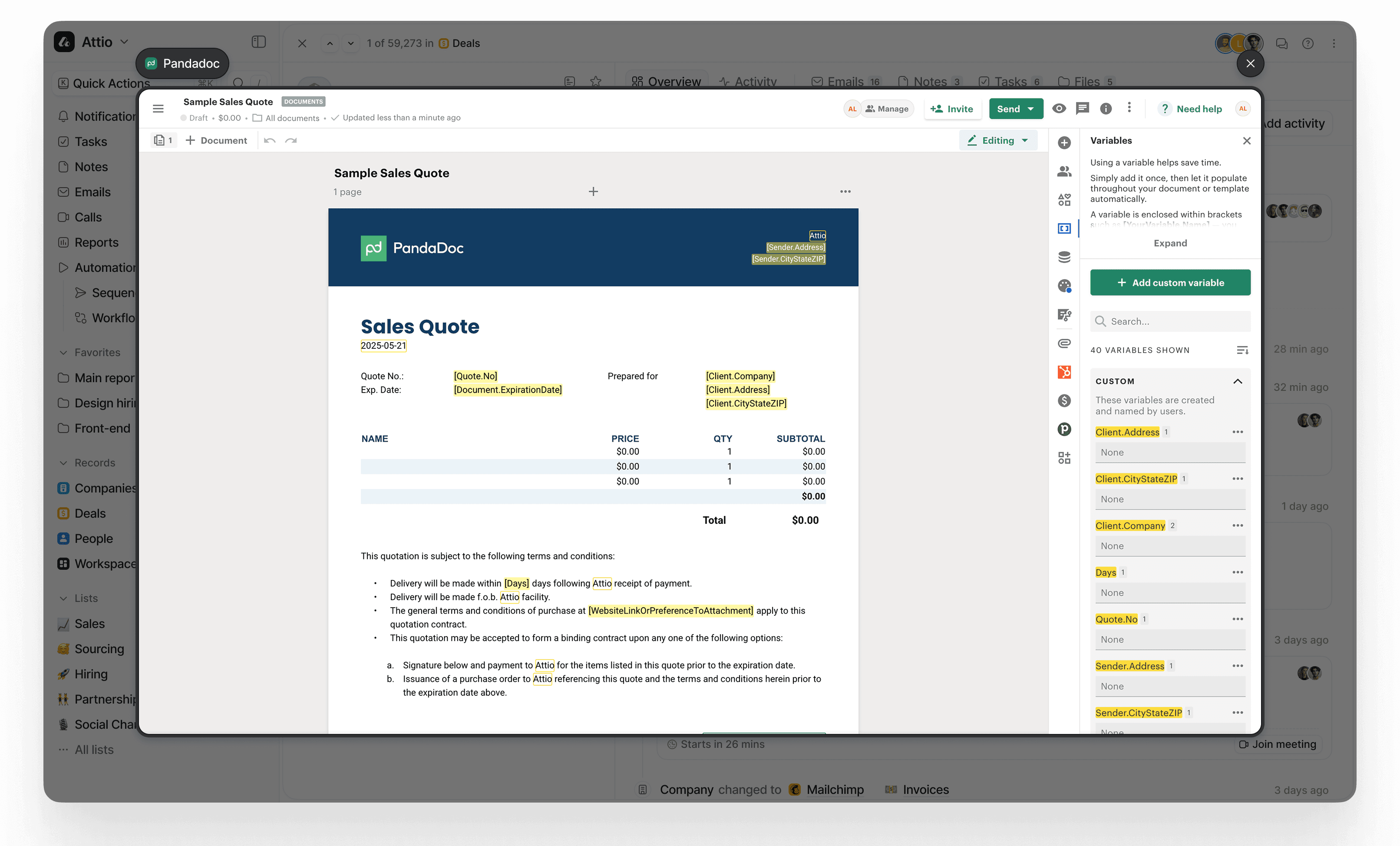This screenshot has height=846, width=1400.
Task: Open the design palette icon
Action: point(1064,286)
